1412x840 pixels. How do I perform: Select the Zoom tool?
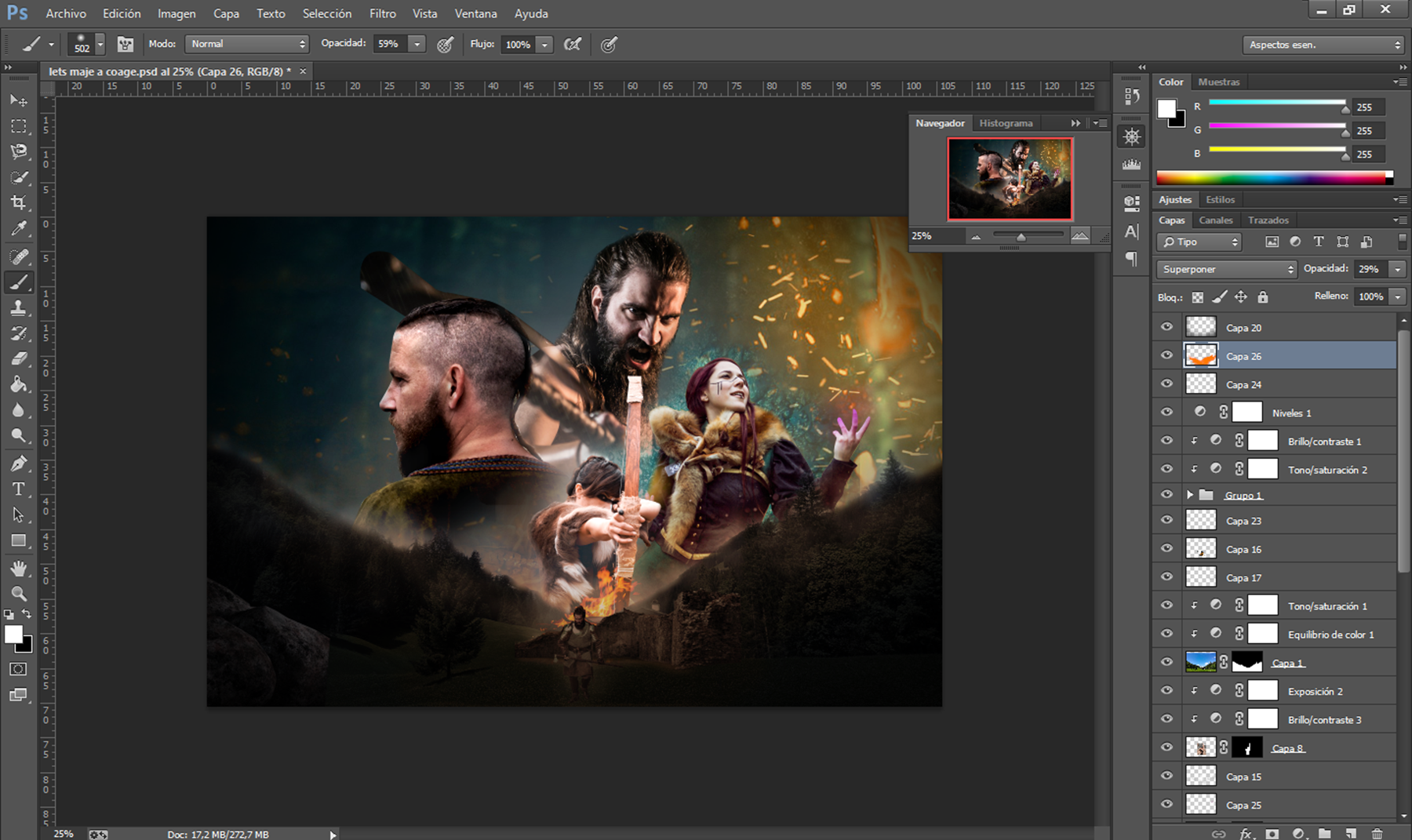coord(19,594)
